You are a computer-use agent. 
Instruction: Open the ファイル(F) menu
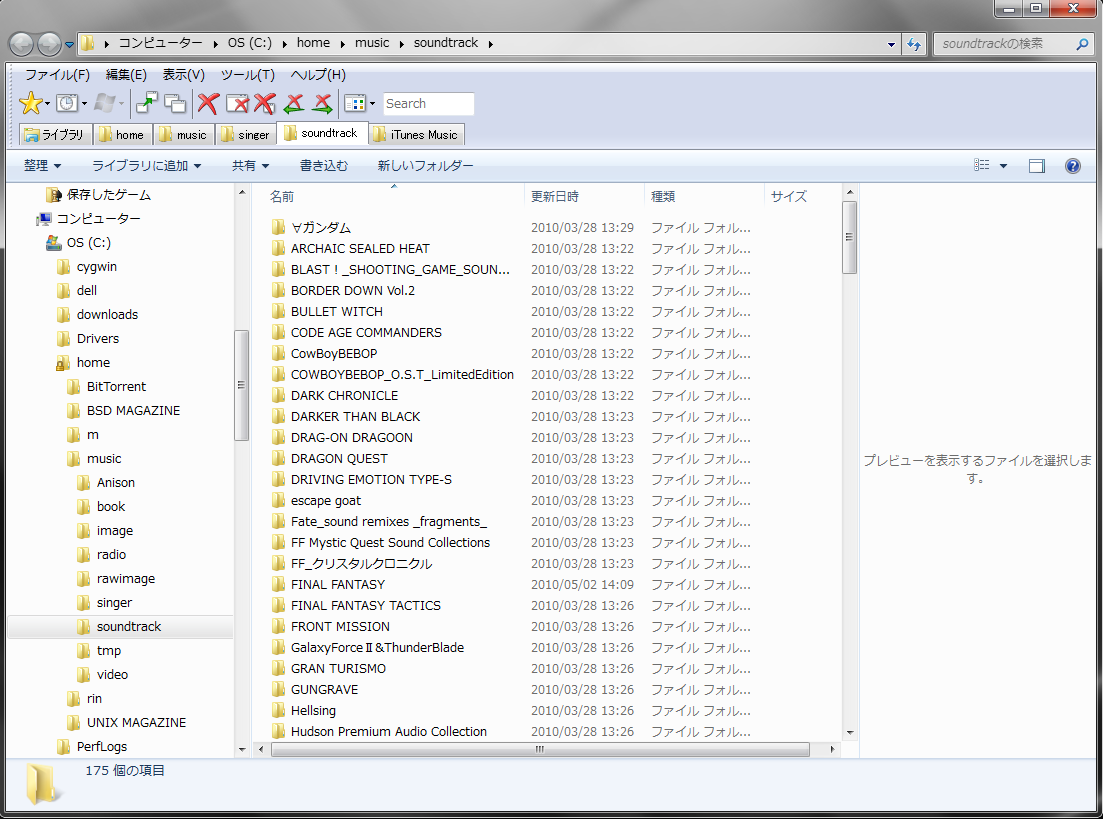58,75
